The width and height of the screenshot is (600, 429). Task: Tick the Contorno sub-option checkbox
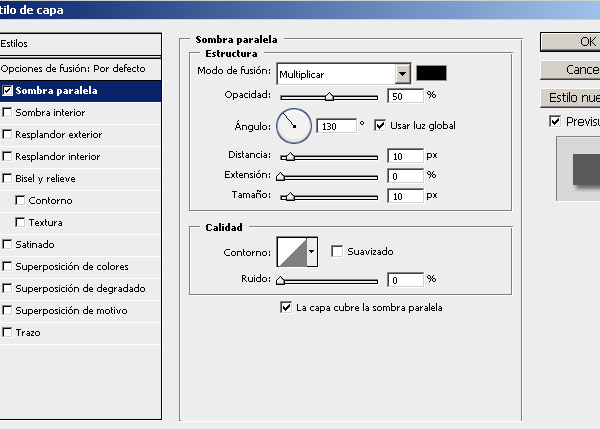tap(20, 200)
